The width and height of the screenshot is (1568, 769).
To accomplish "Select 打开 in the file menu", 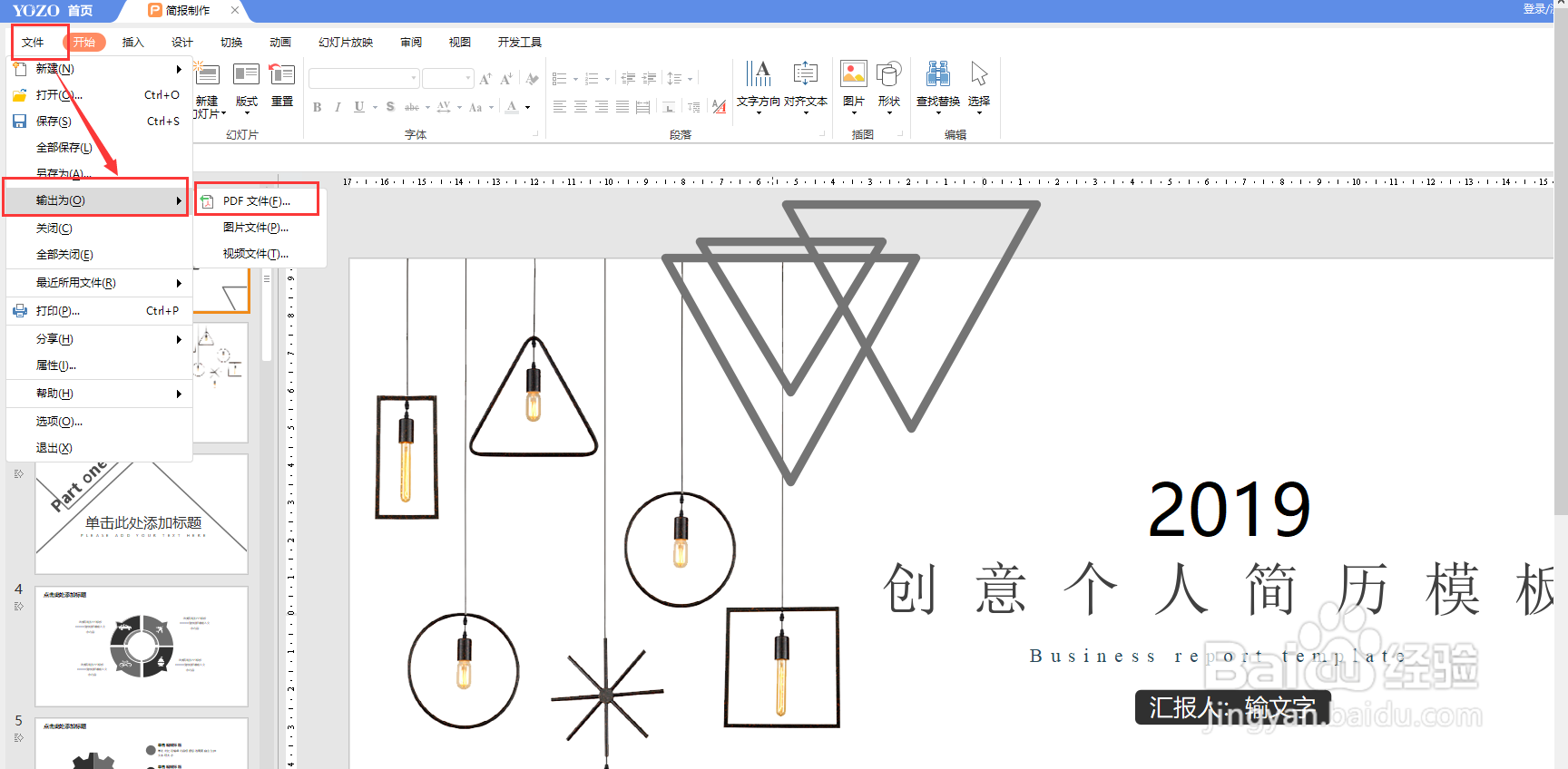I will click(98, 95).
